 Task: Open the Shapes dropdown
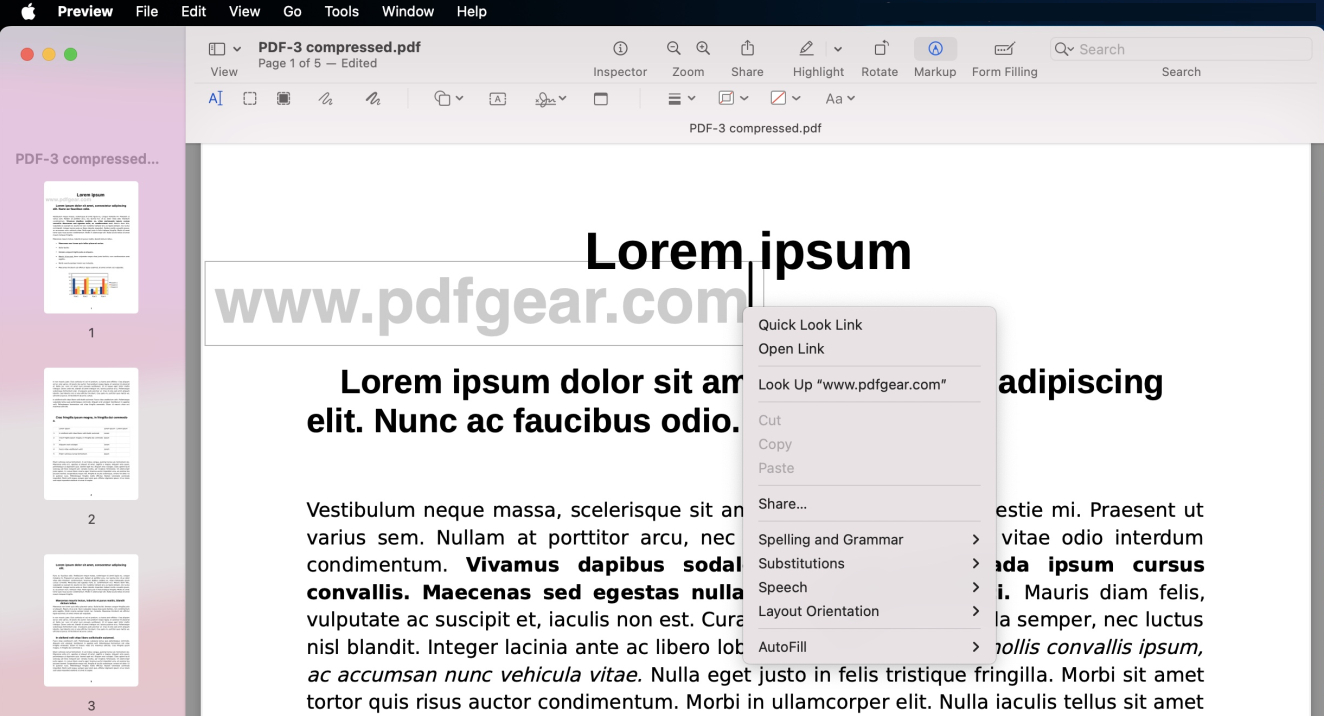(x=447, y=98)
